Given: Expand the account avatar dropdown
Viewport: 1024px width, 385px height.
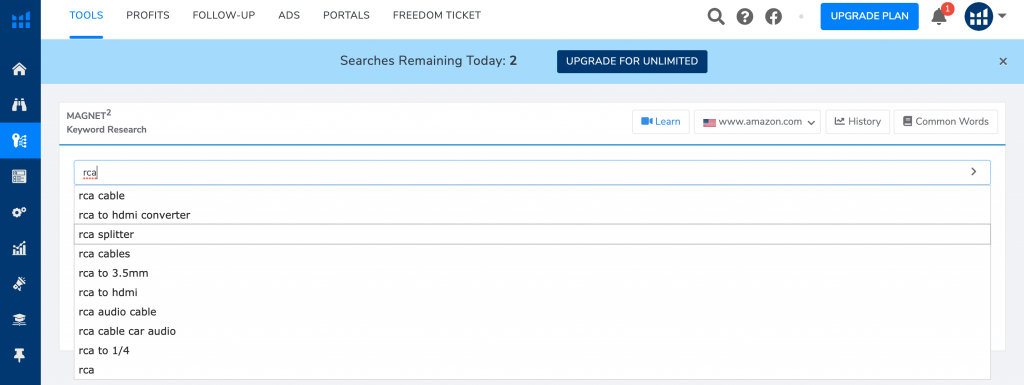Looking at the screenshot, I should (985, 16).
